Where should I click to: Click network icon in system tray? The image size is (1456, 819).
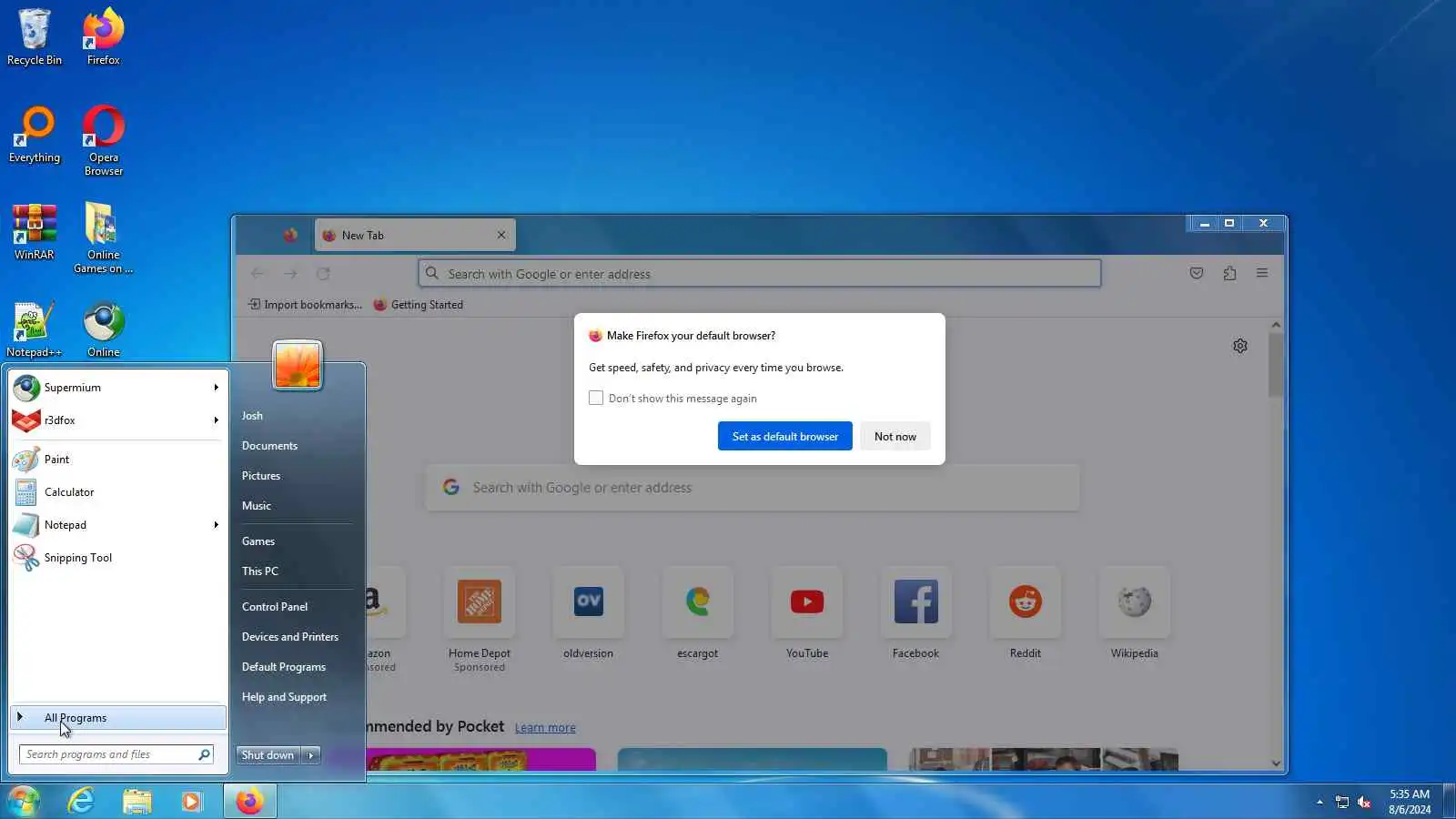[1342, 802]
